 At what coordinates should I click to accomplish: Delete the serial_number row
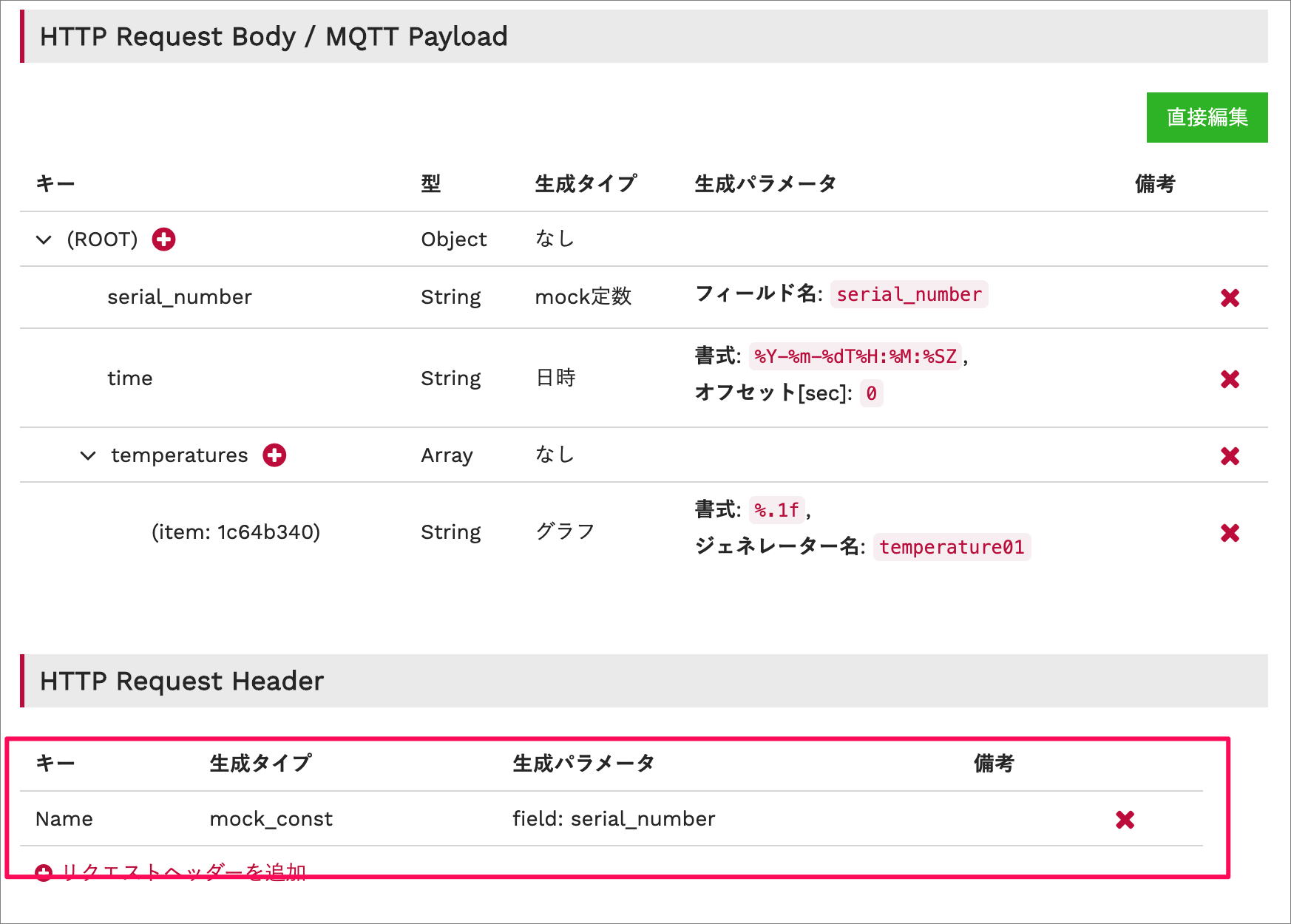click(x=1230, y=298)
